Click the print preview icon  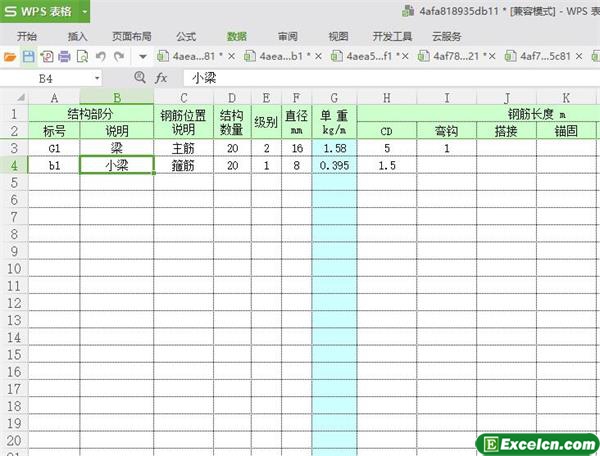83,57
